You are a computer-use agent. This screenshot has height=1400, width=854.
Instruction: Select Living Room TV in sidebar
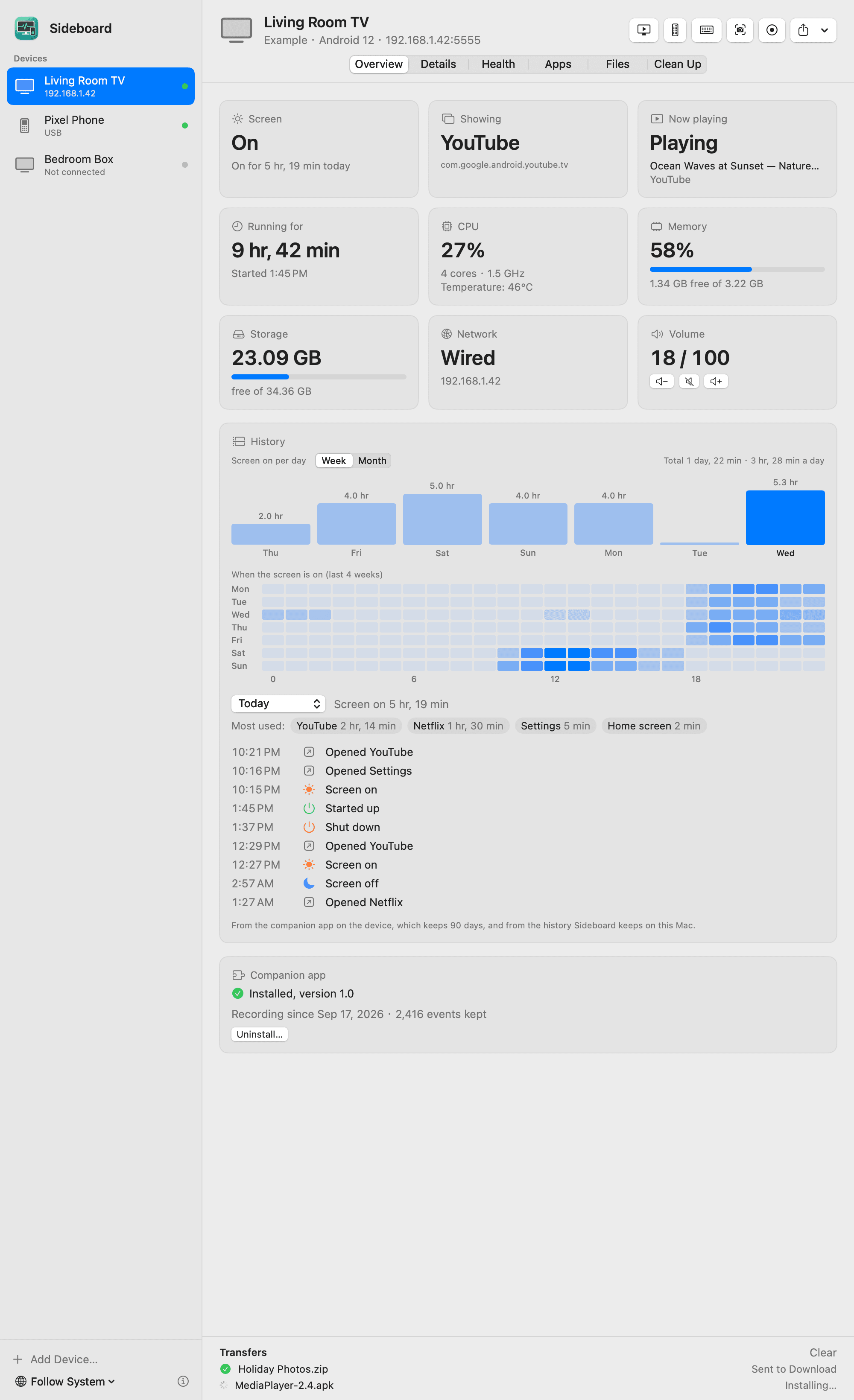pos(101,86)
